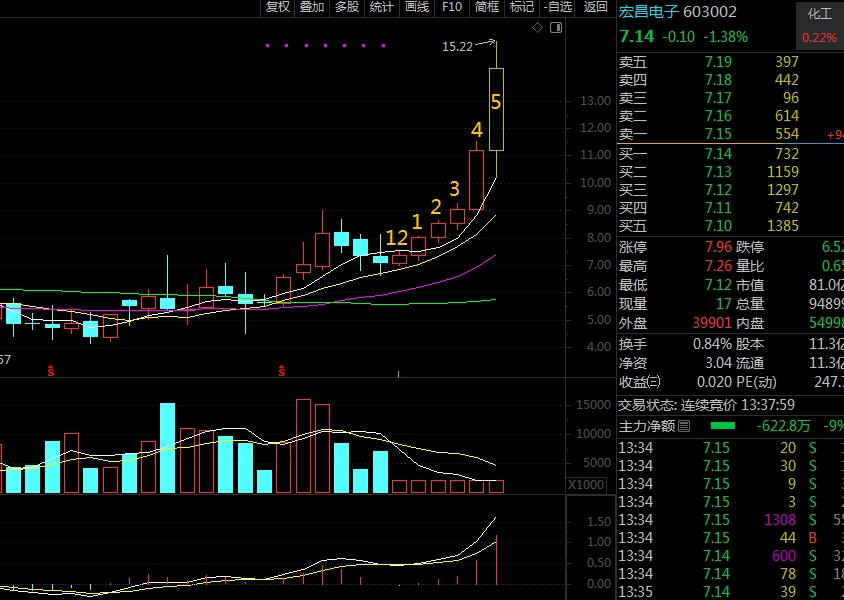Click stock name 宏昌电子
This screenshot has width=844, height=600.
pyautogui.click(x=649, y=12)
